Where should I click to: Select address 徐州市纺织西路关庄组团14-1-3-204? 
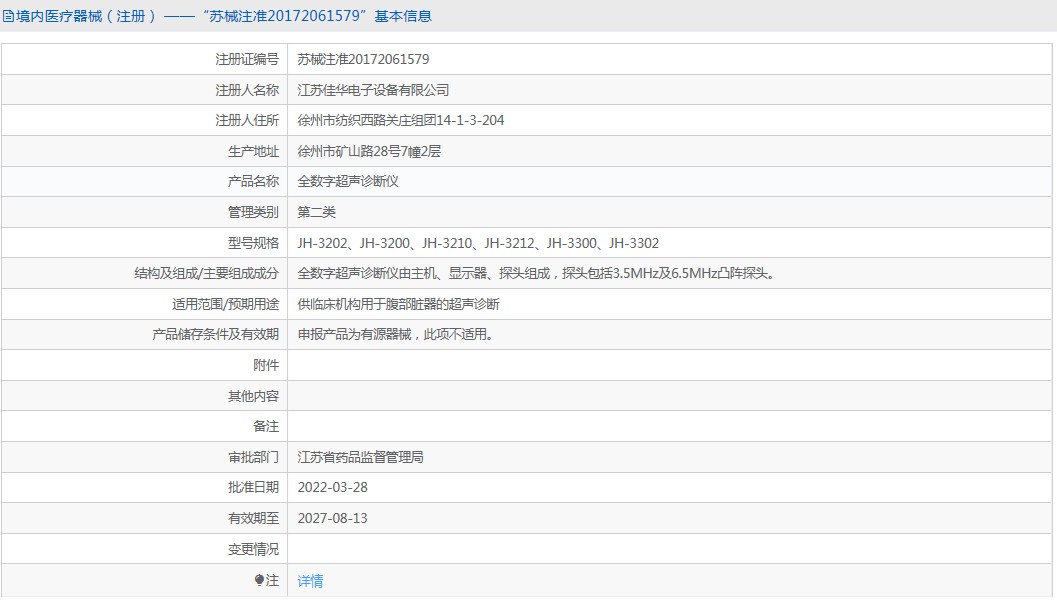pos(401,120)
